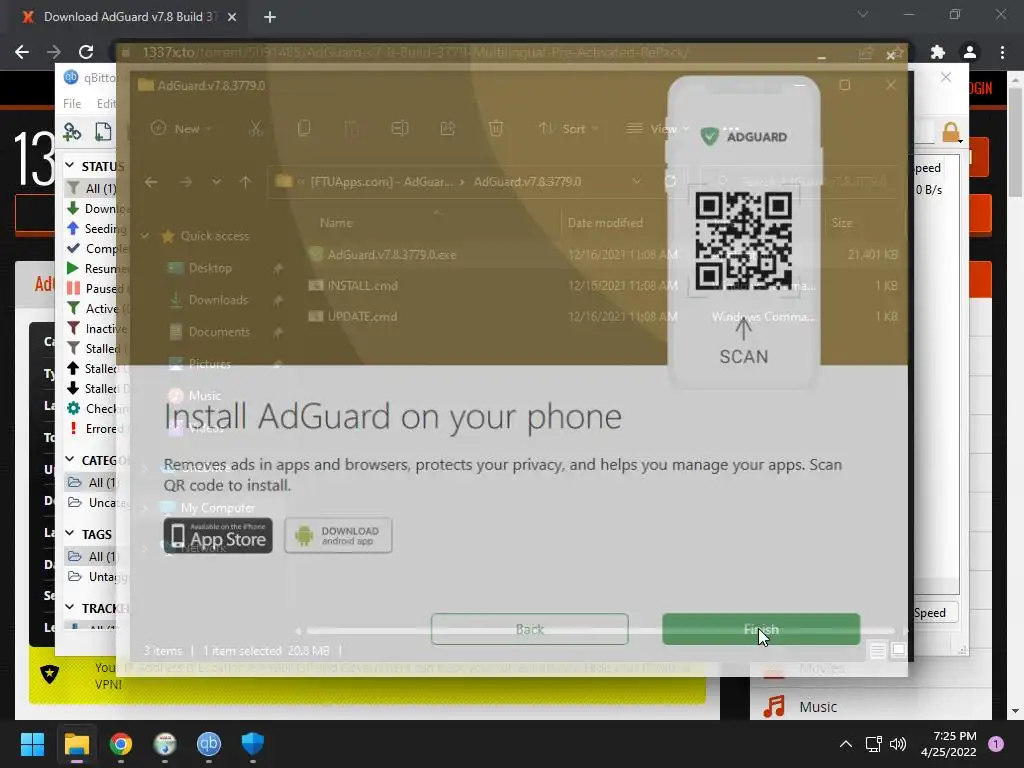
Task: Click the Download android app badge
Action: pyautogui.click(x=338, y=536)
